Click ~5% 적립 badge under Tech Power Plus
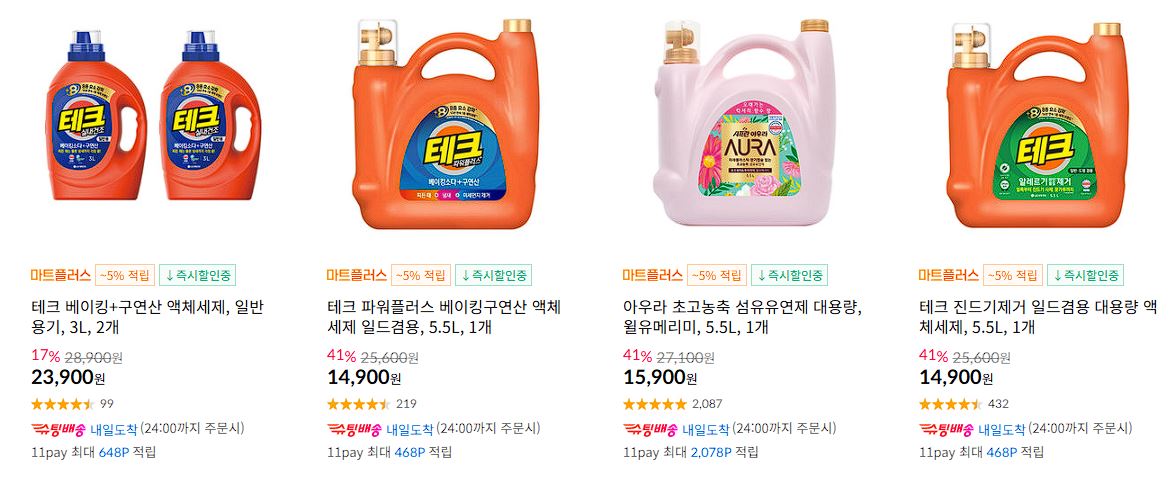This screenshot has height=504, width=1170. (x=421, y=275)
